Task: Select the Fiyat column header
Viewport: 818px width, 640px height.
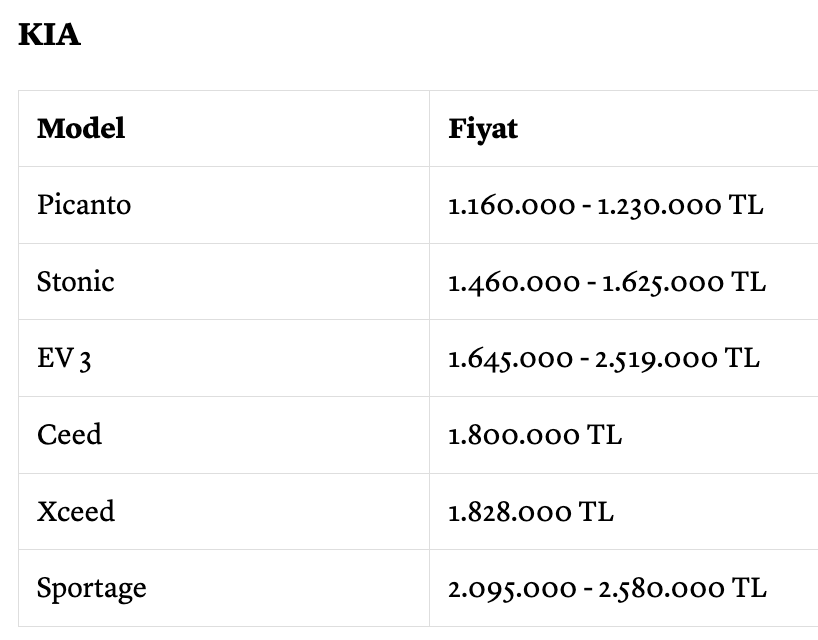Action: [x=483, y=129]
